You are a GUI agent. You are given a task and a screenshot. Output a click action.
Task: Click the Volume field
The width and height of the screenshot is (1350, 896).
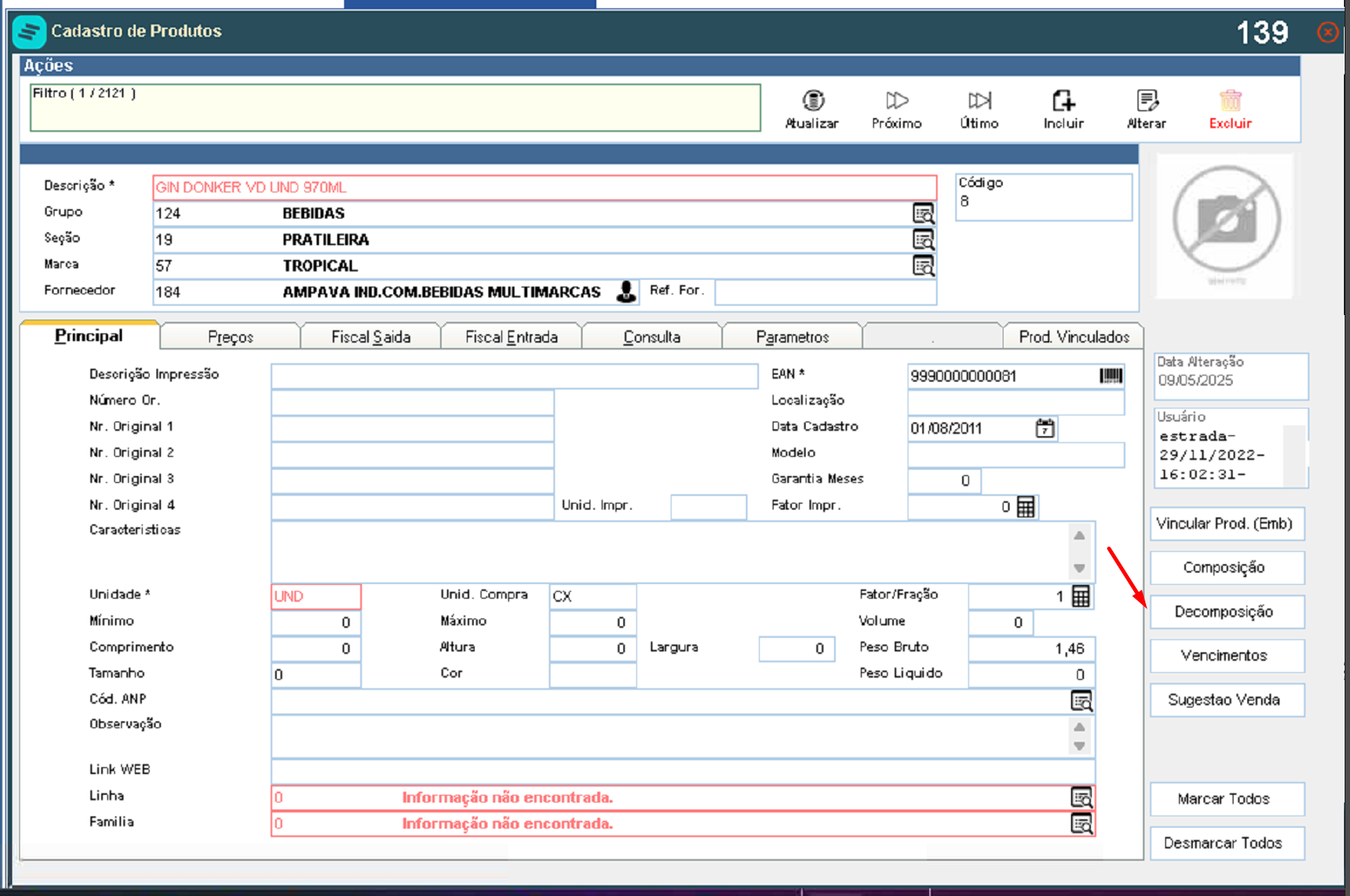(x=1001, y=622)
